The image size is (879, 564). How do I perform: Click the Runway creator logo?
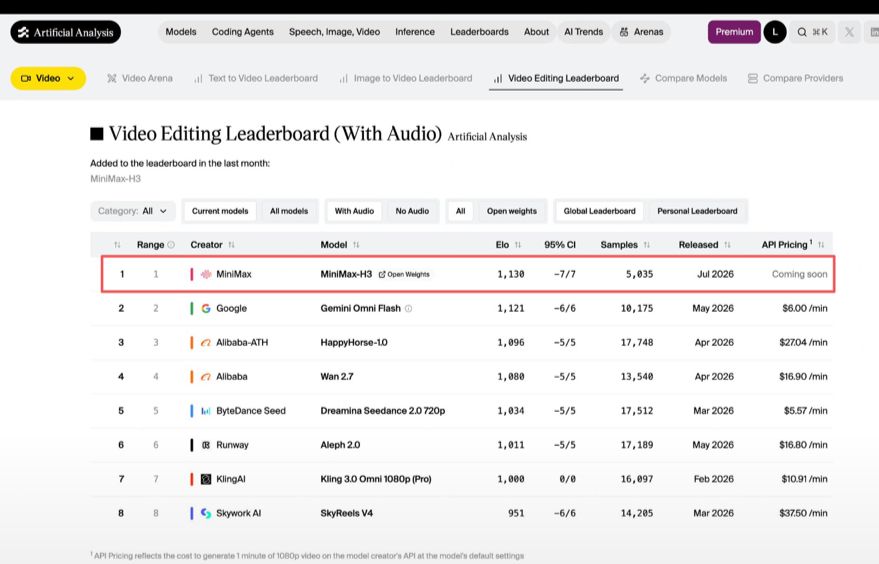(x=206, y=445)
